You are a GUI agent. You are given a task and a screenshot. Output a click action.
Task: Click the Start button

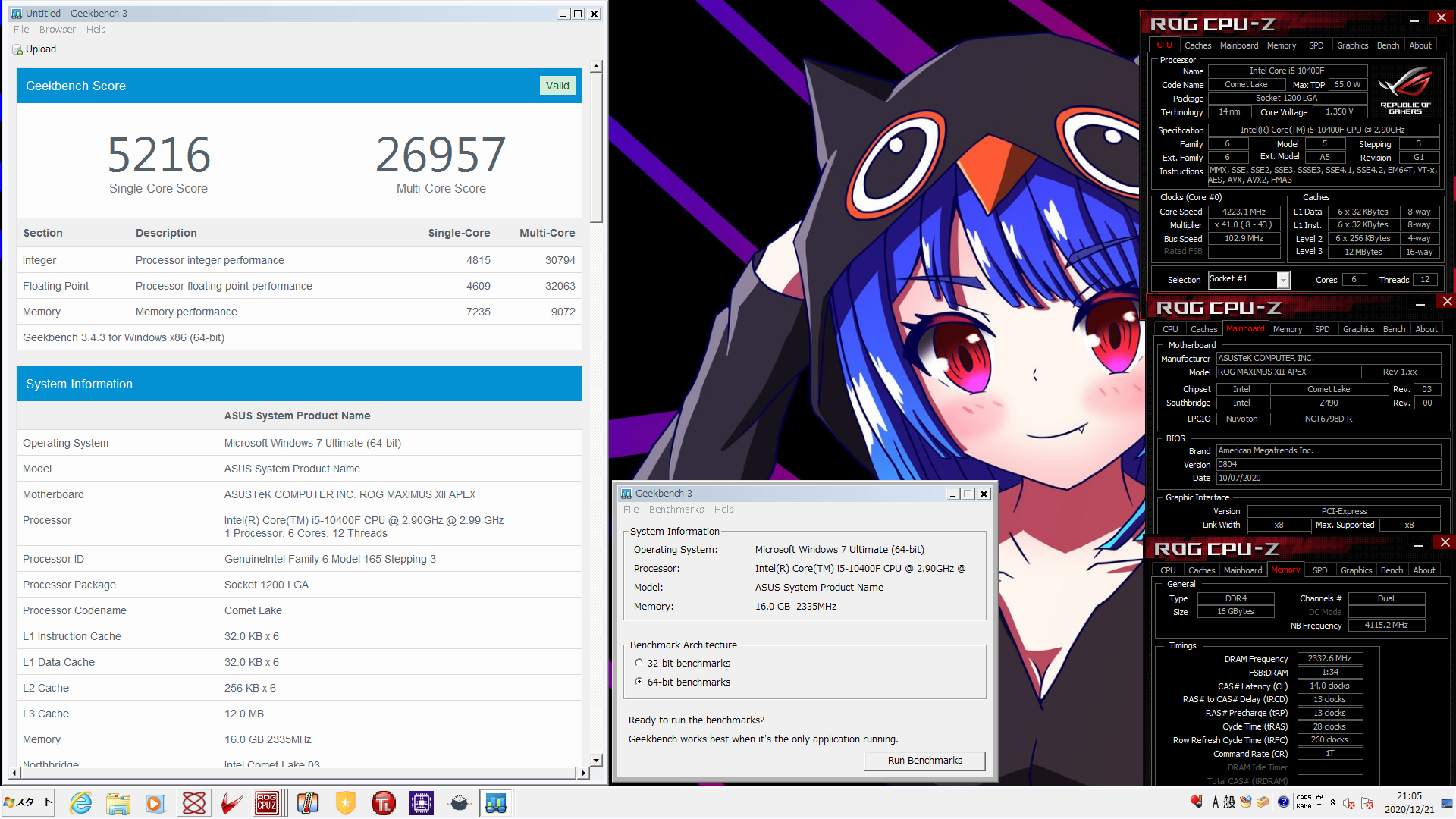point(28,802)
